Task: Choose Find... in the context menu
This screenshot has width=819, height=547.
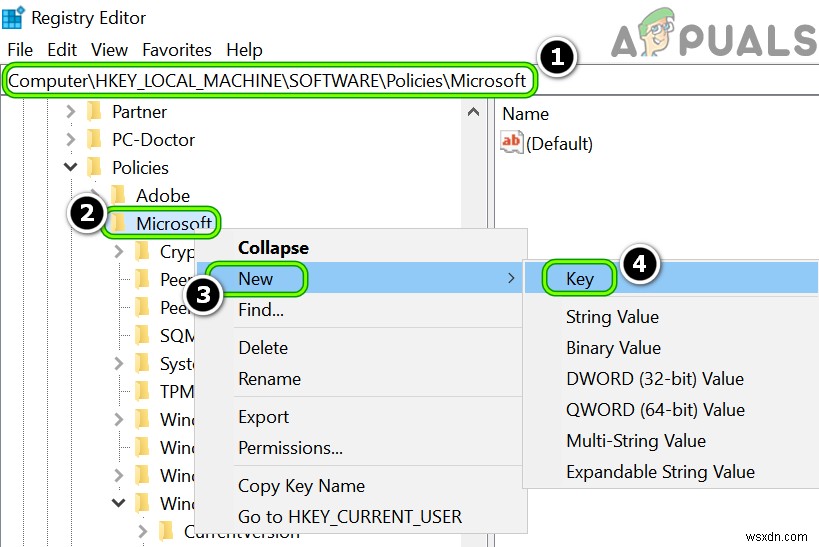Action: coord(261,310)
